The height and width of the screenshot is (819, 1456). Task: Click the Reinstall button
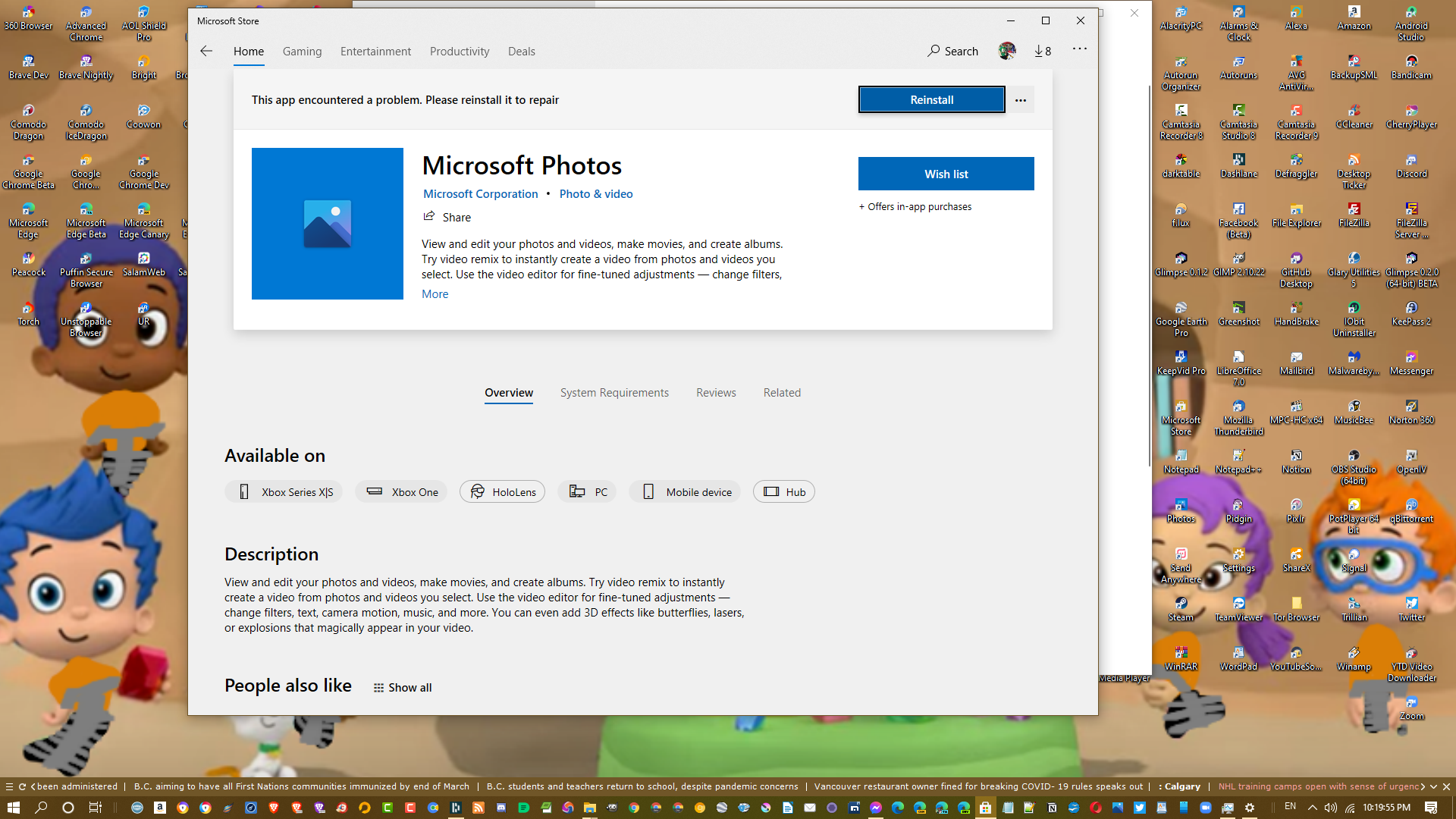pyautogui.click(x=932, y=100)
